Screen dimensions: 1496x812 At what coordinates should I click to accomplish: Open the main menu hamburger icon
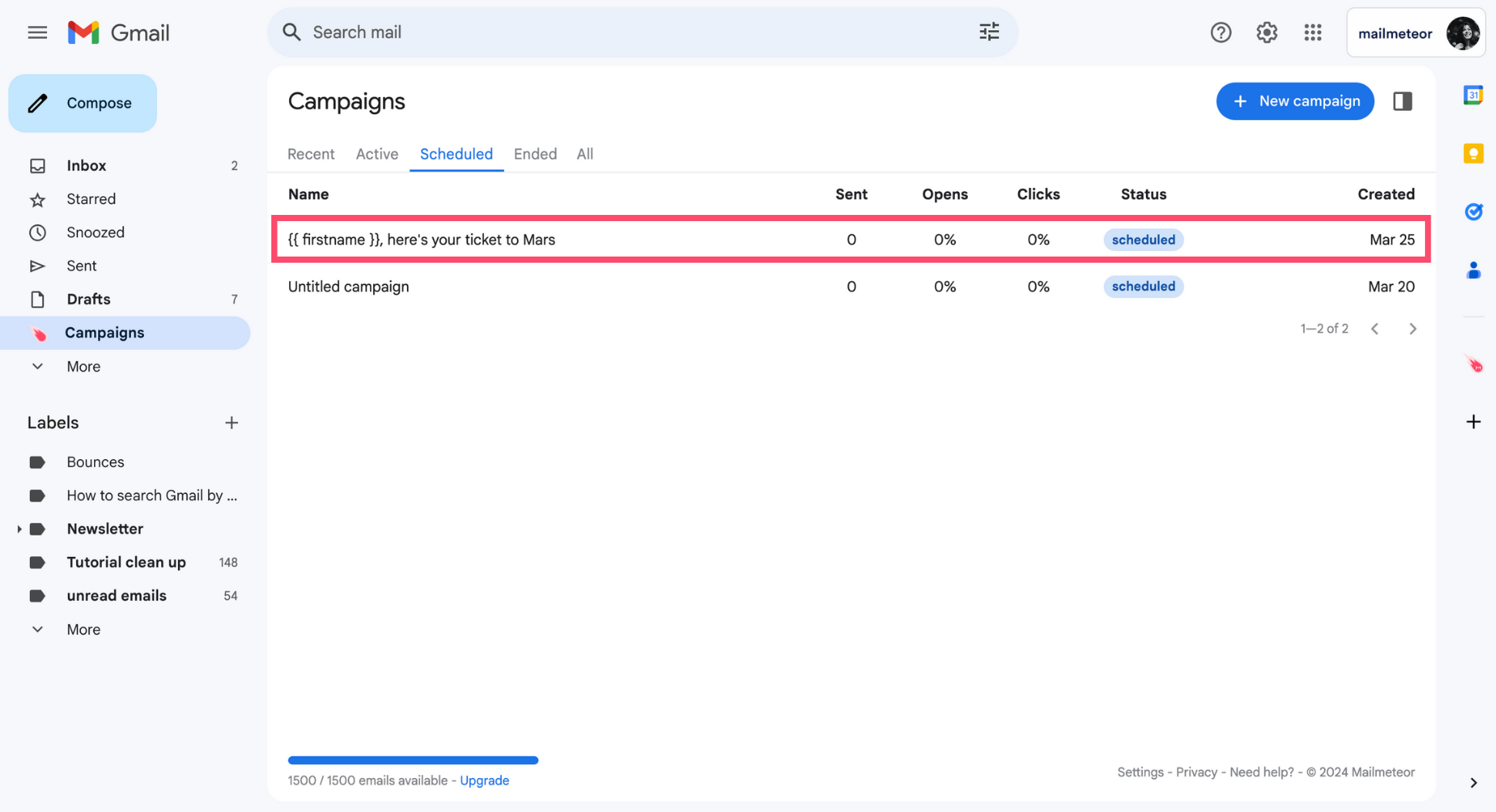point(37,32)
